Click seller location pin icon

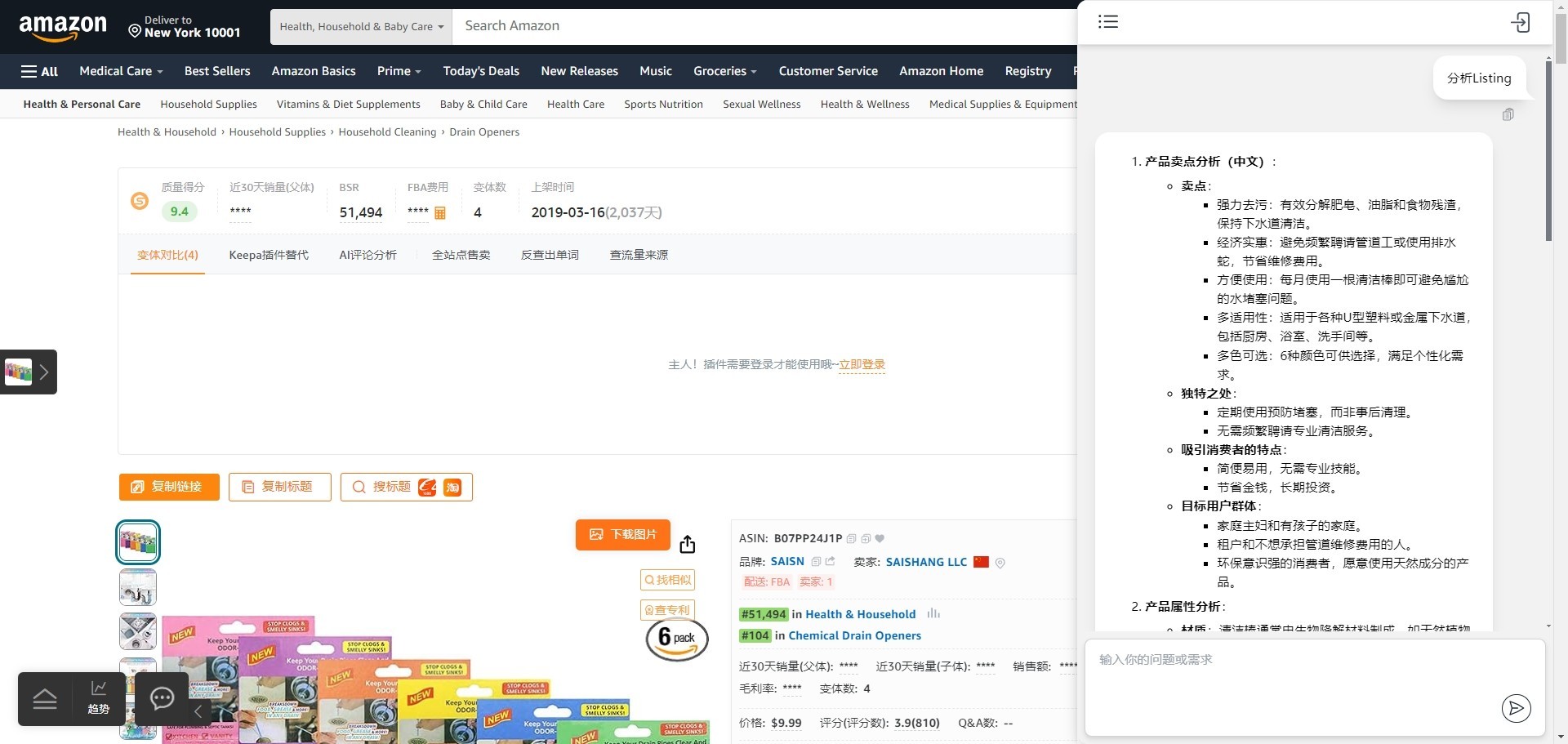1000,563
